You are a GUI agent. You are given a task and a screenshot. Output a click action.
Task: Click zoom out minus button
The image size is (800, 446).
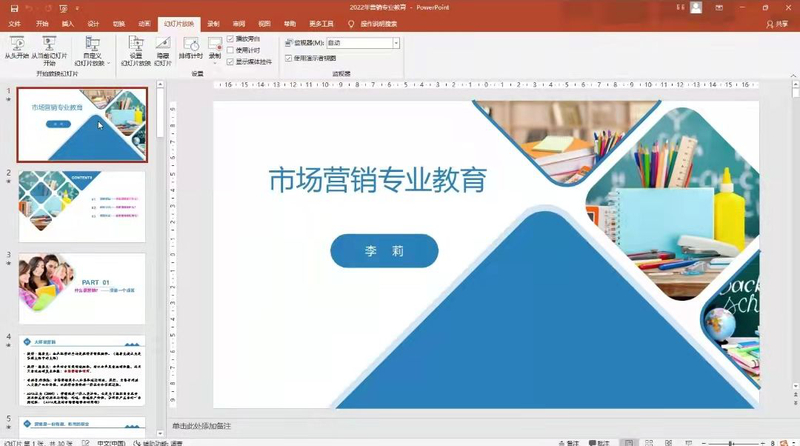[x=704, y=443]
